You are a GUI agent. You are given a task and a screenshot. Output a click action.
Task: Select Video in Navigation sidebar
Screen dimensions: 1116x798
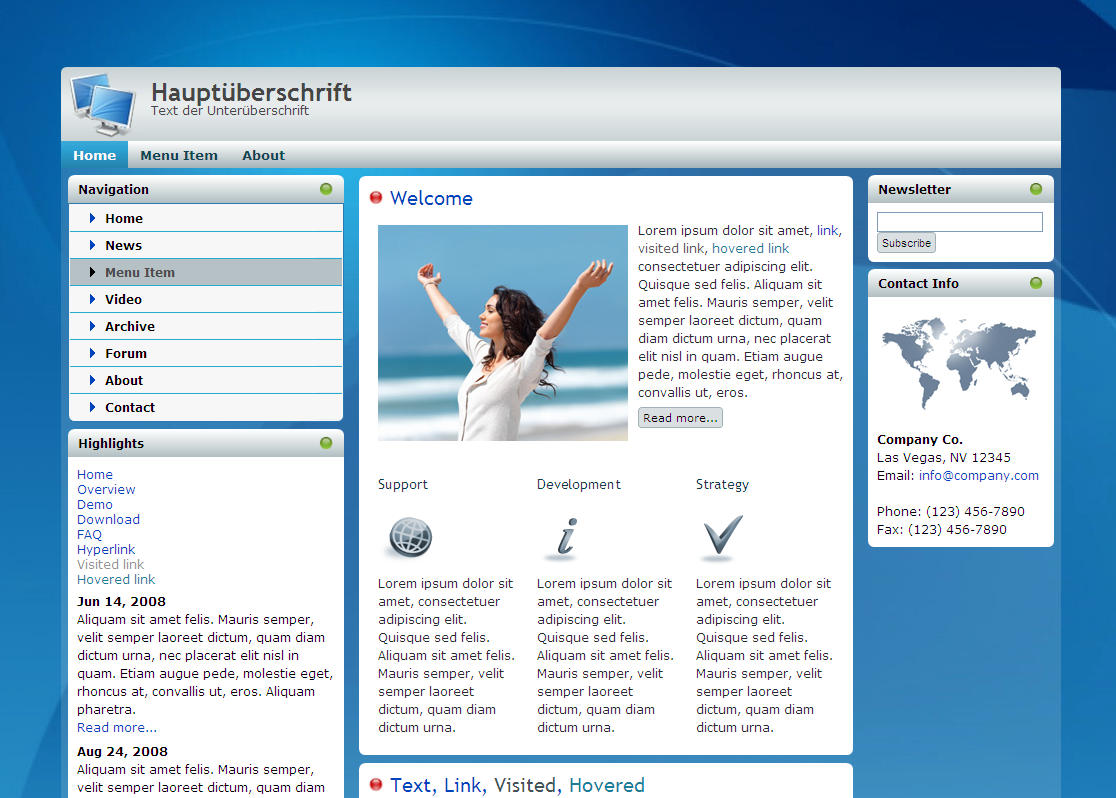click(206, 300)
